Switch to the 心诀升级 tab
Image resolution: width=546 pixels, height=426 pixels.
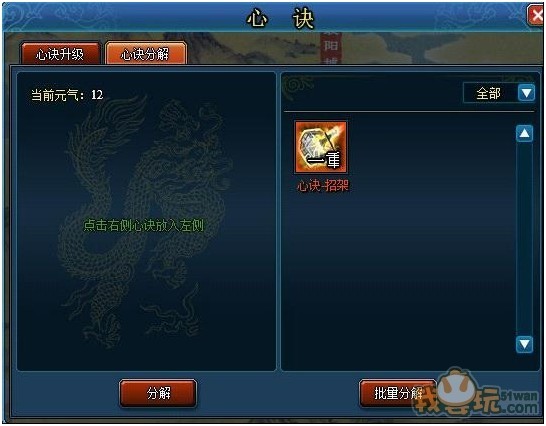[x=60, y=54]
